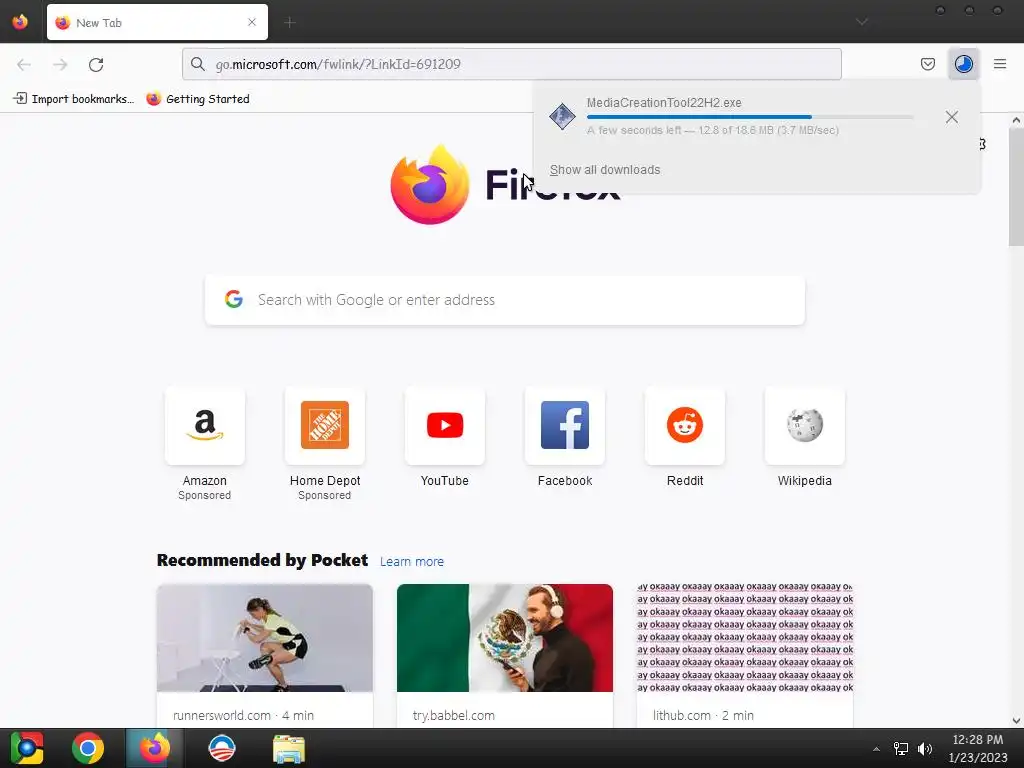
Task: Open the blue-red circular logo taskbar app
Action: (x=221, y=748)
